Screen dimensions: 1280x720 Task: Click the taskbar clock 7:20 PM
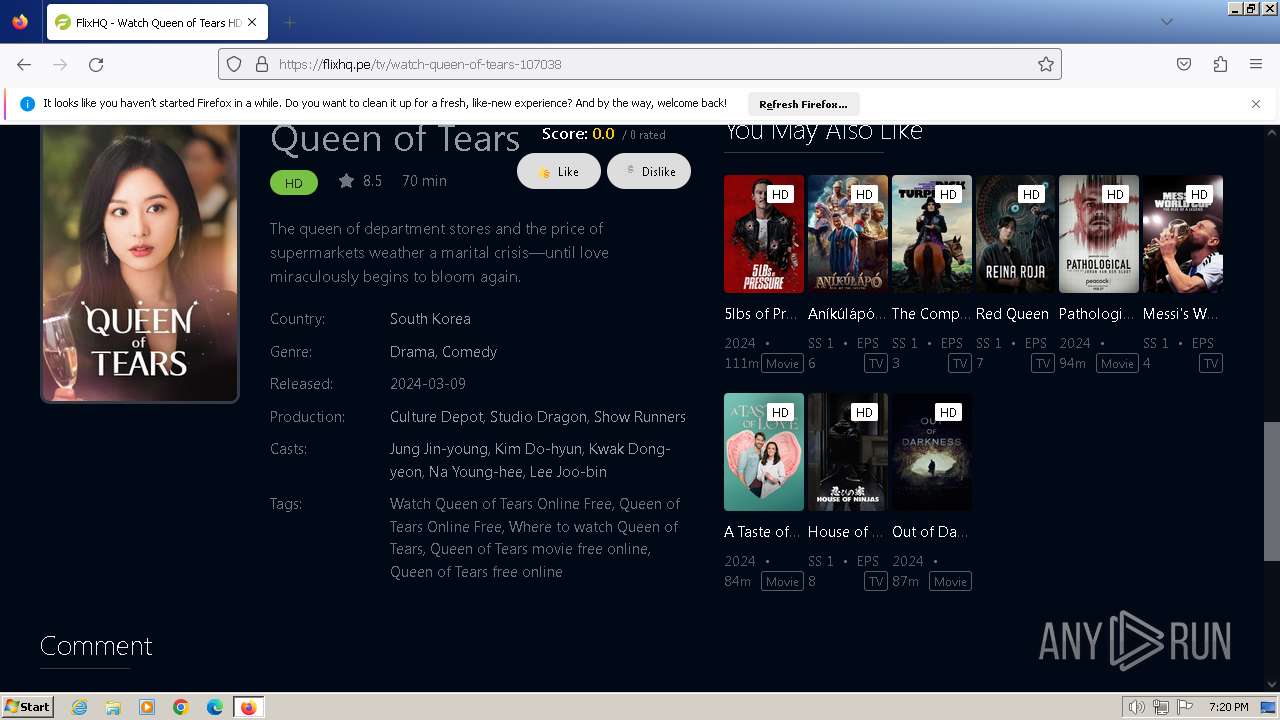tap(1228, 707)
